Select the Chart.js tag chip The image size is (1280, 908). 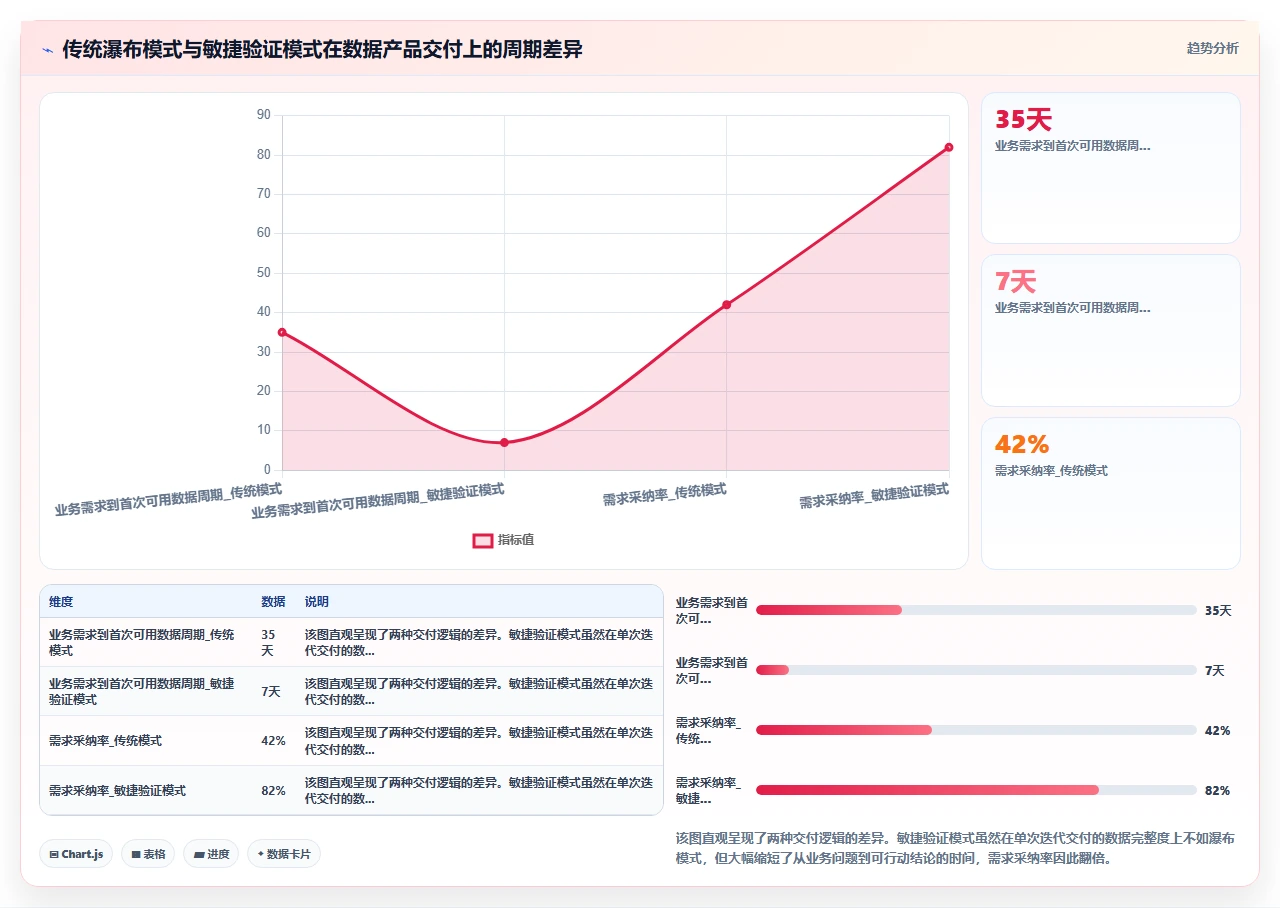click(x=76, y=854)
